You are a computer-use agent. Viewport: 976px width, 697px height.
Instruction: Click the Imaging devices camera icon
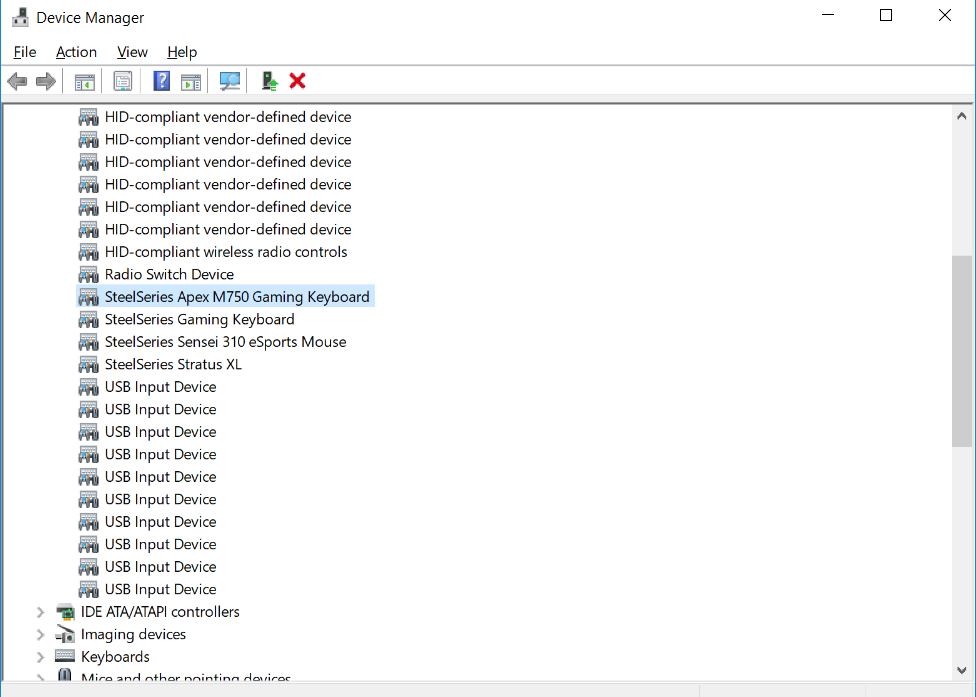point(65,635)
